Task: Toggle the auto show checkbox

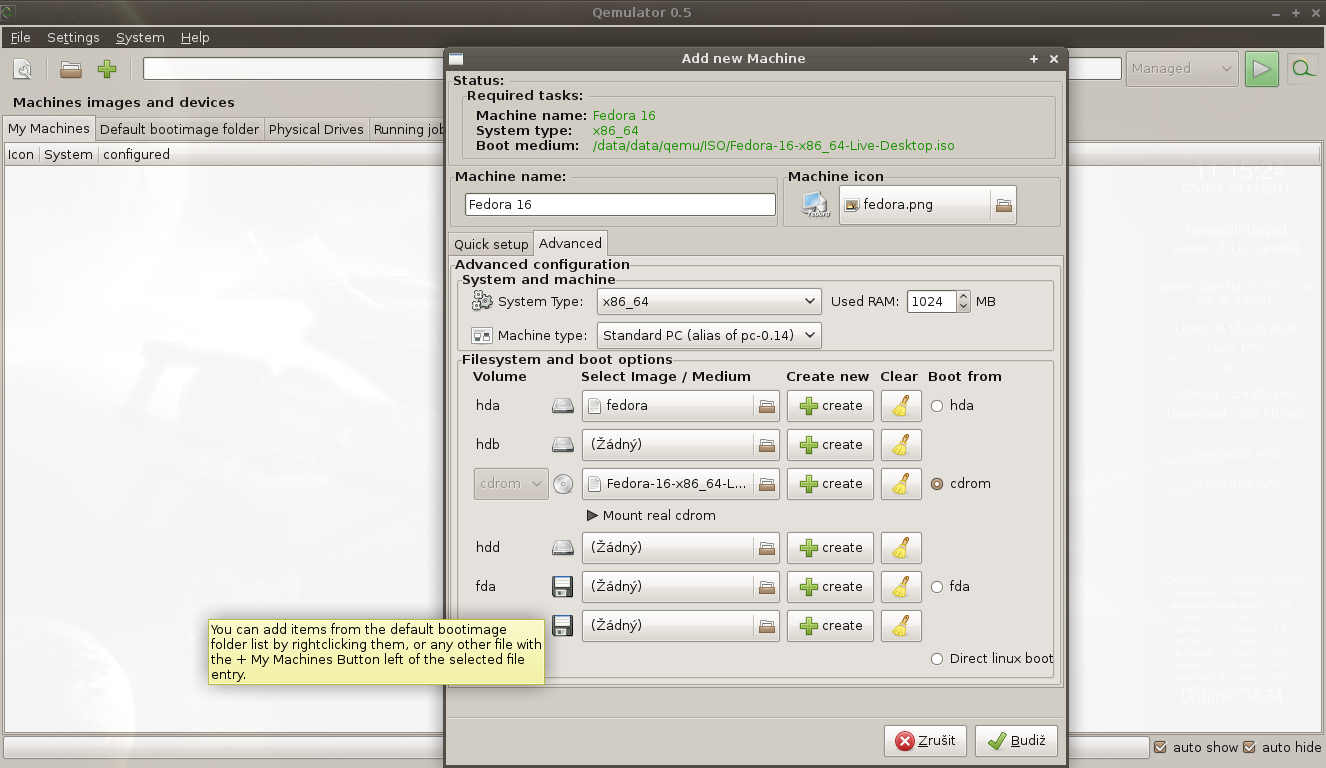Action: [1160, 747]
